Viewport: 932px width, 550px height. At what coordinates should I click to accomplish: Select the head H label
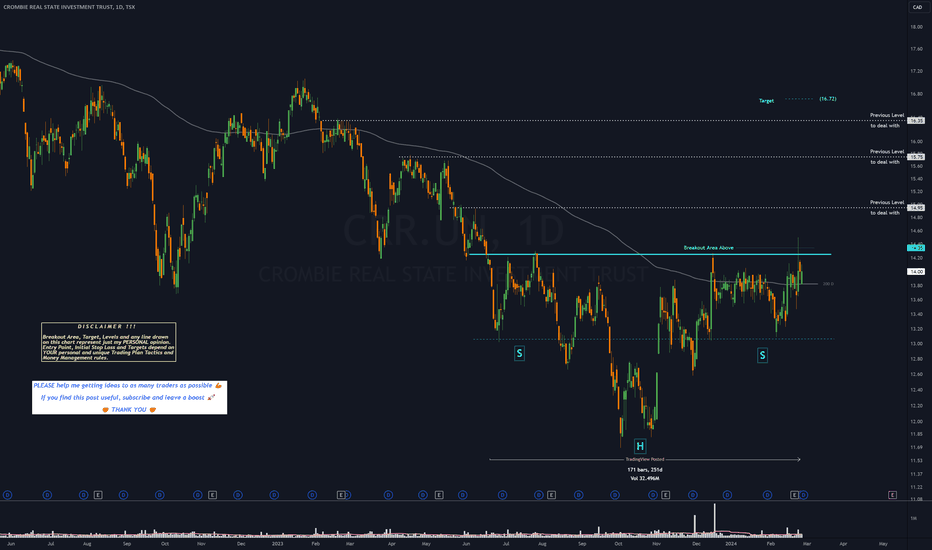640,446
